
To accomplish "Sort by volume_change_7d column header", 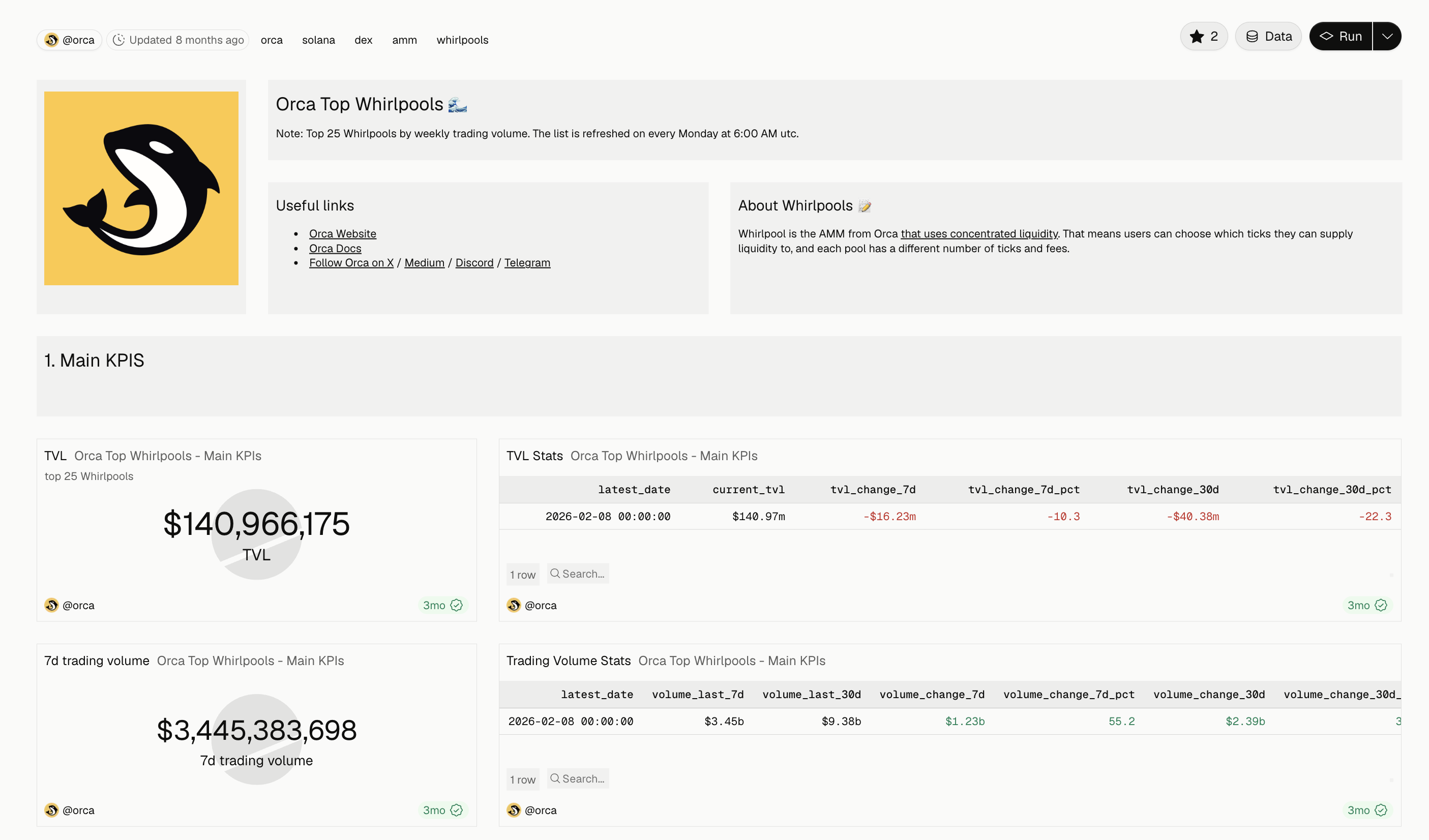I will (x=932, y=695).
